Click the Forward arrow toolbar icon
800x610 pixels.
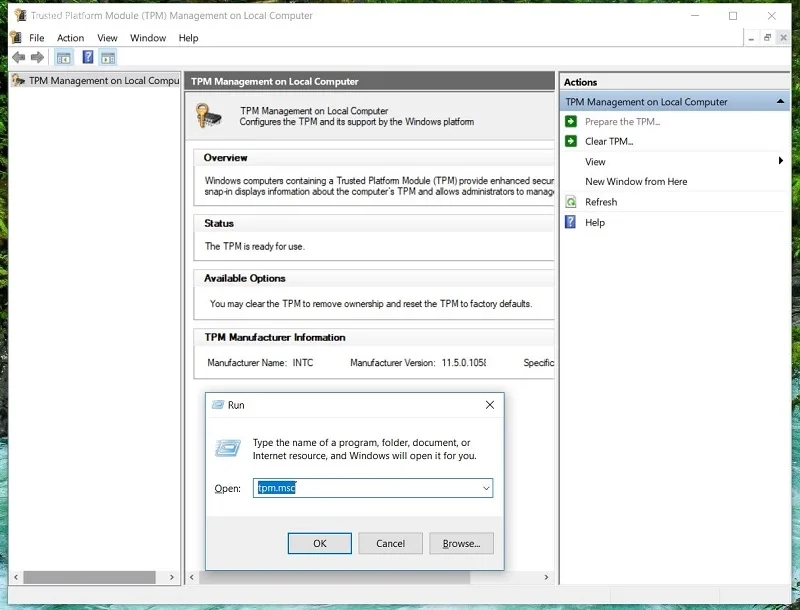pos(37,57)
